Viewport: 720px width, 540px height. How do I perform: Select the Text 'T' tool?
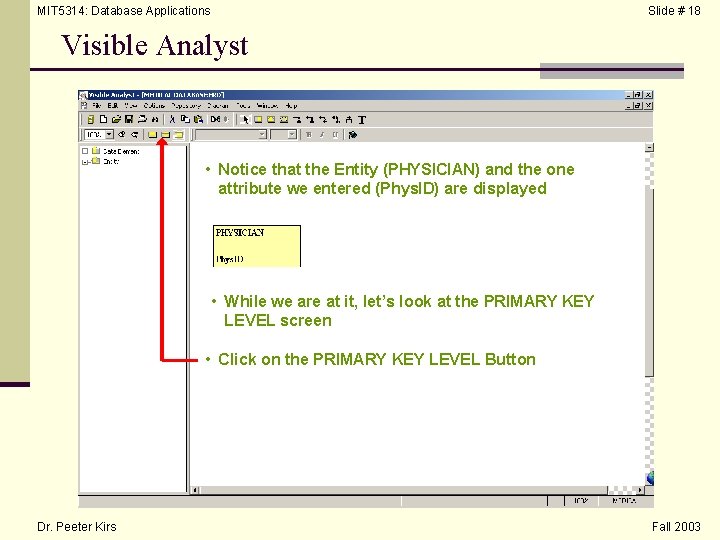pos(362,120)
